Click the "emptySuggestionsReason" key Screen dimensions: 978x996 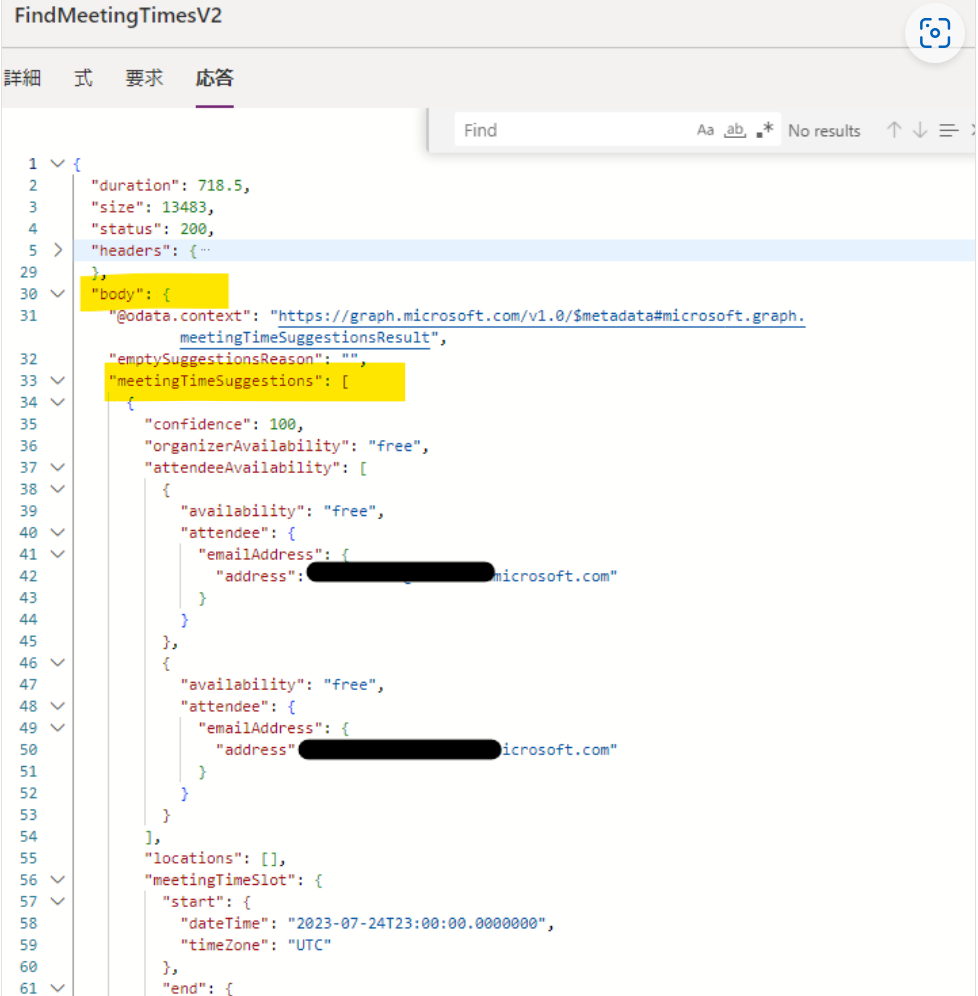pos(216,359)
